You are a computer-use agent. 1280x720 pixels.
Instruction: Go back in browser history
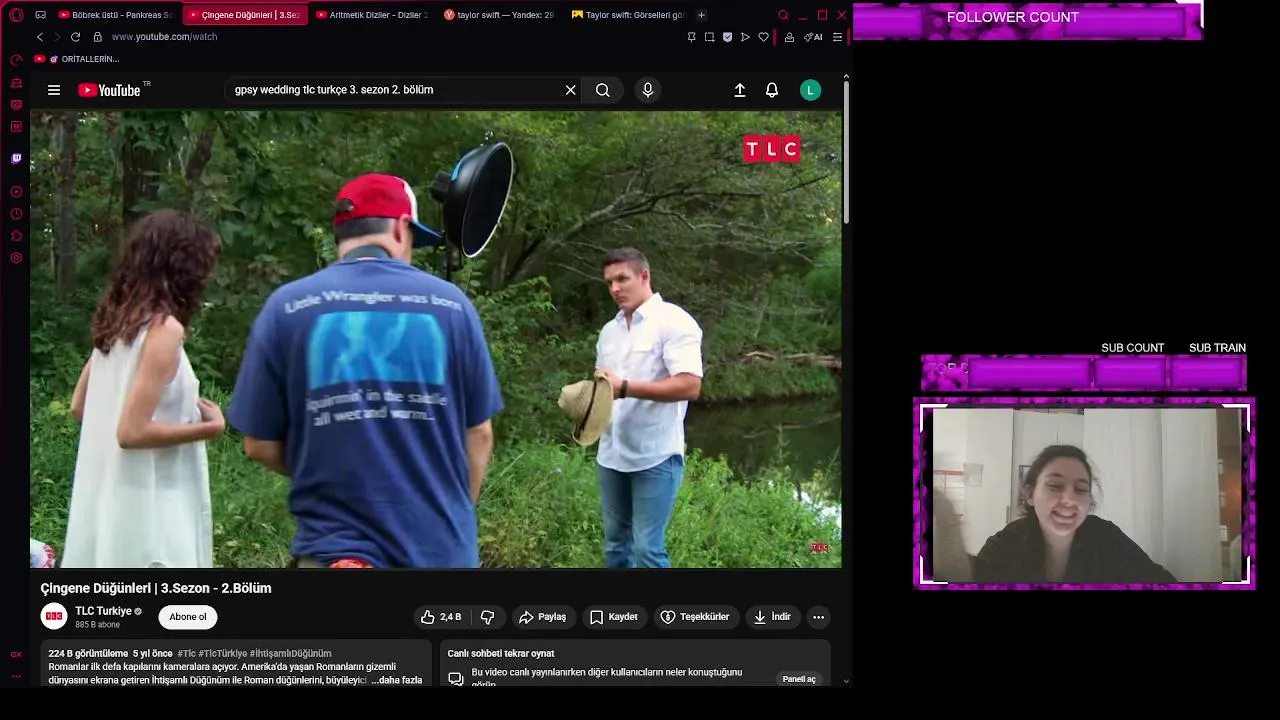click(x=40, y=37)
